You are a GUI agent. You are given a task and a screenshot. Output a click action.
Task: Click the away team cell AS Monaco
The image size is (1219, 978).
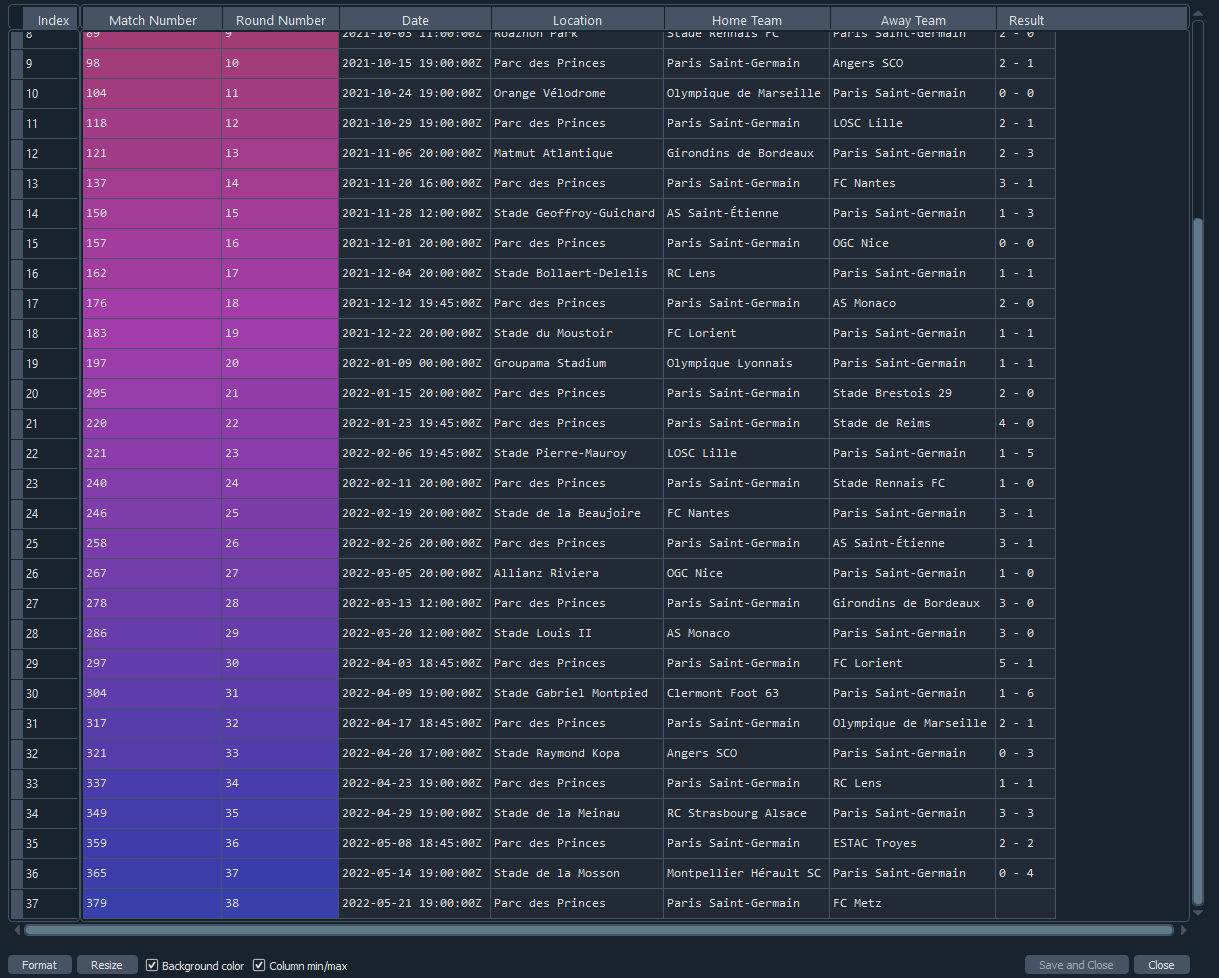click(x=913, y=303)
